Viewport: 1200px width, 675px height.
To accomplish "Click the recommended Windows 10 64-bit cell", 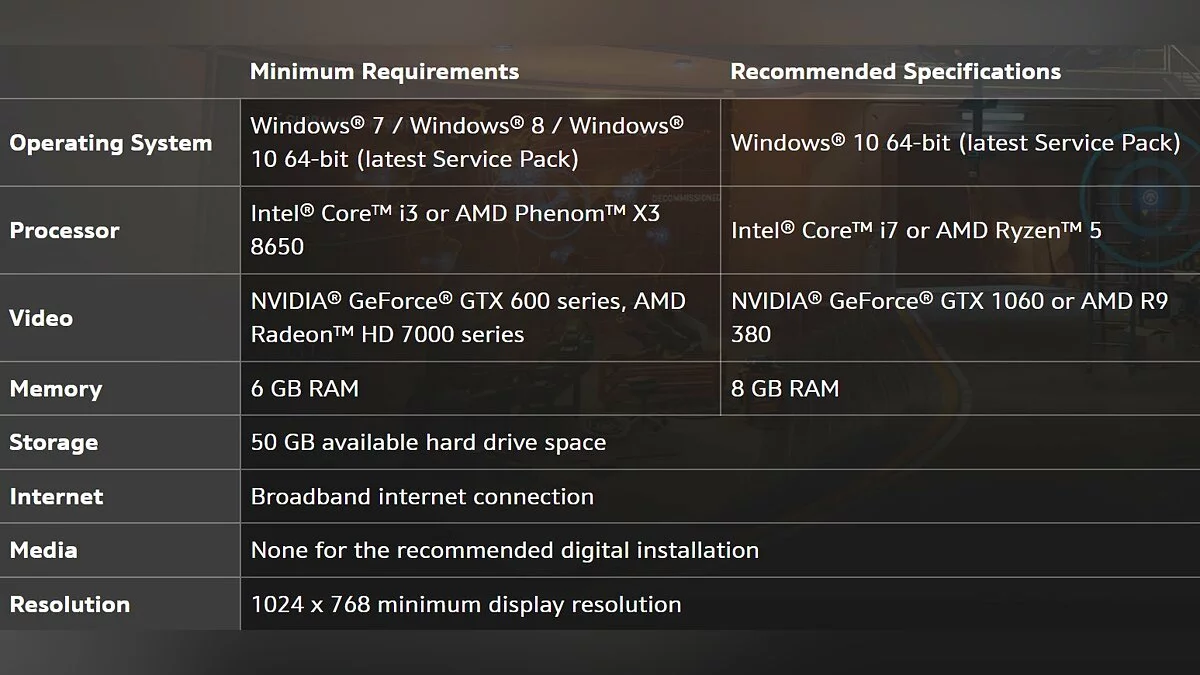I will [x=955, y=143].
